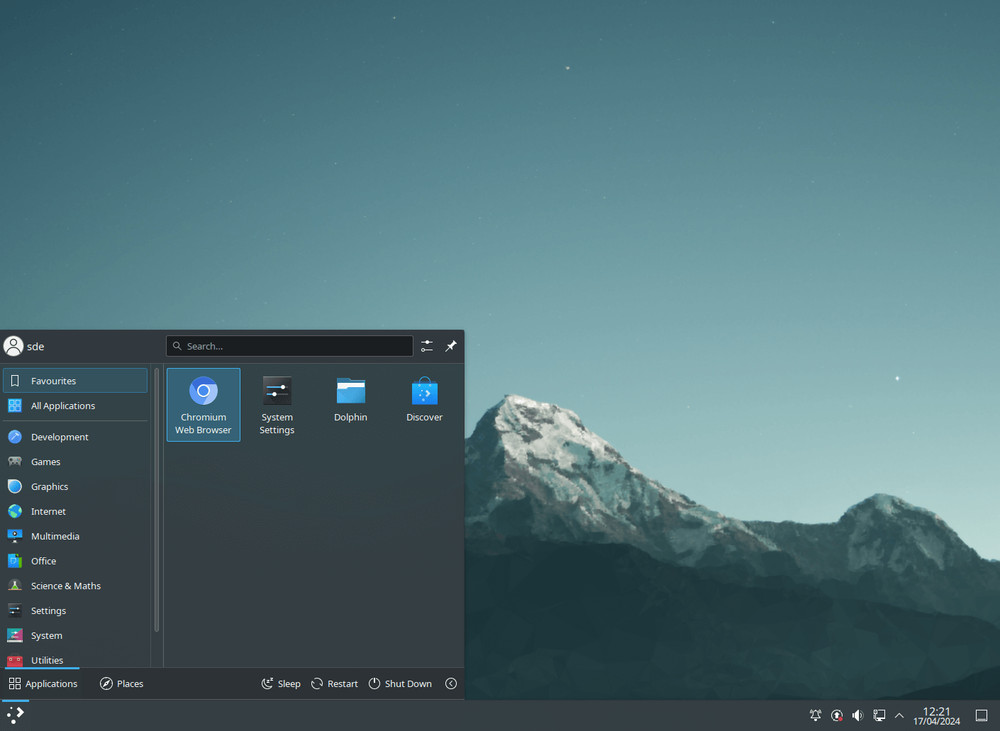
Task: Click the notifications bell in system tray
Action: pyautogui.click(x=815, y=715)
